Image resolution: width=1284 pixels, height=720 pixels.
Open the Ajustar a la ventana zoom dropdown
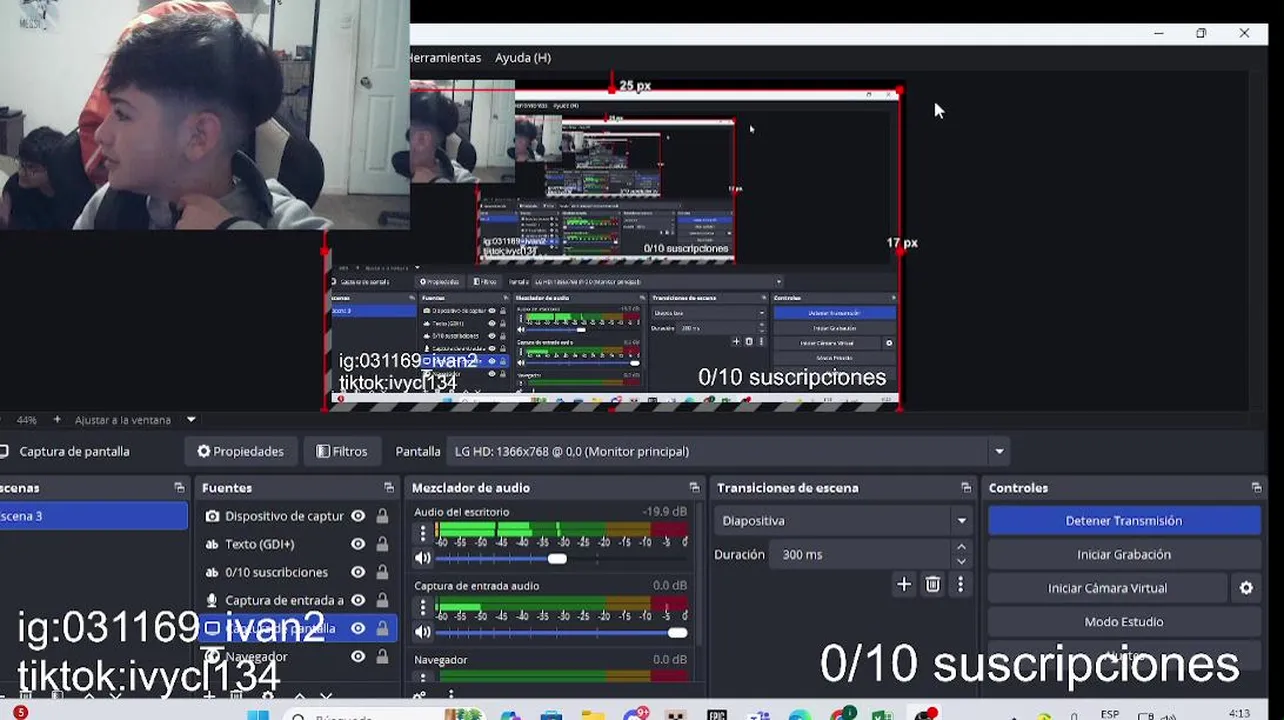point(191,420)
